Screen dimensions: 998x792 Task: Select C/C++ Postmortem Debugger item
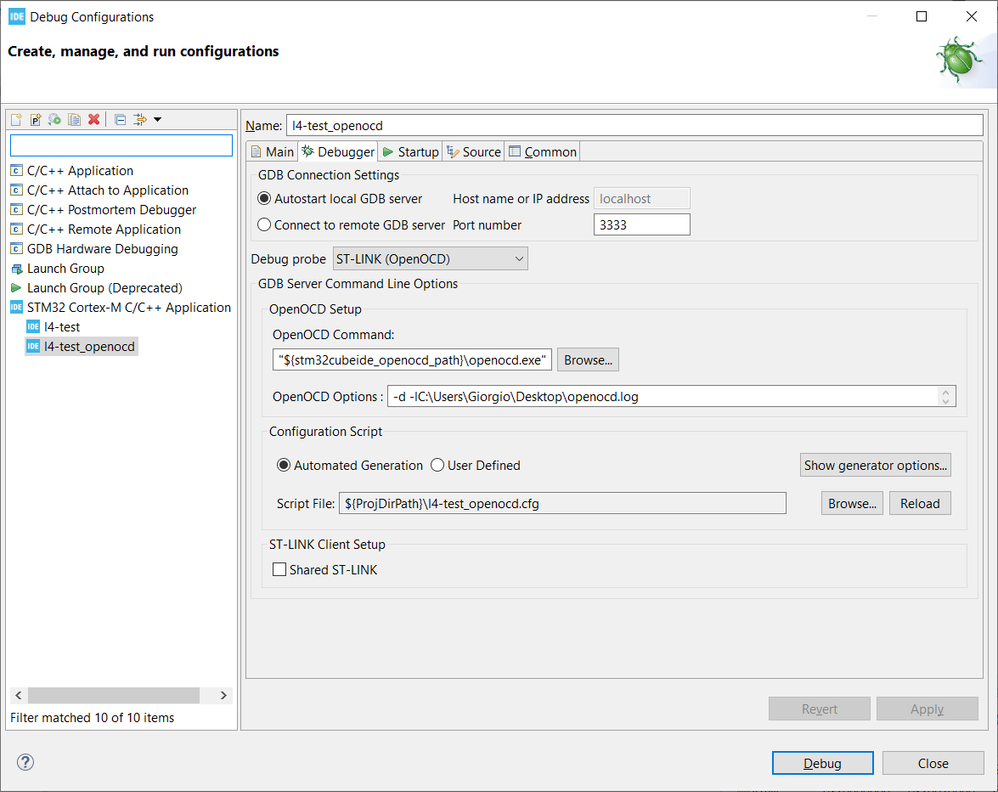pos(104,210)
